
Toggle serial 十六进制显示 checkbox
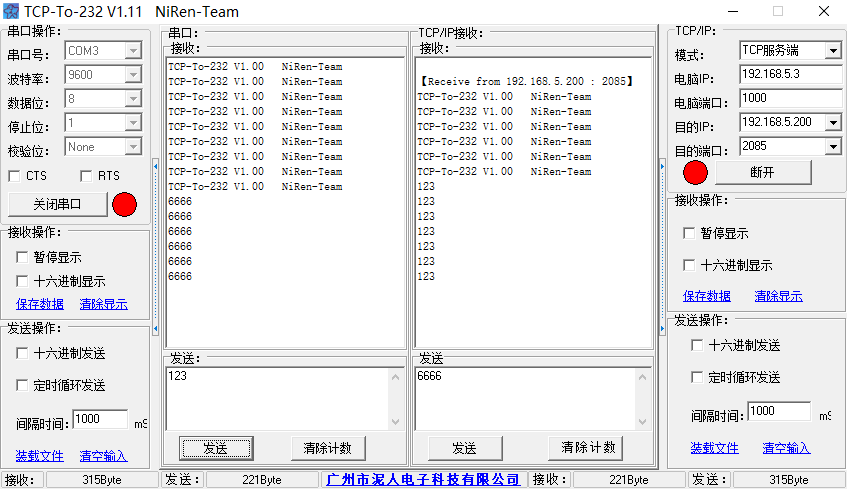pos(22,281)
